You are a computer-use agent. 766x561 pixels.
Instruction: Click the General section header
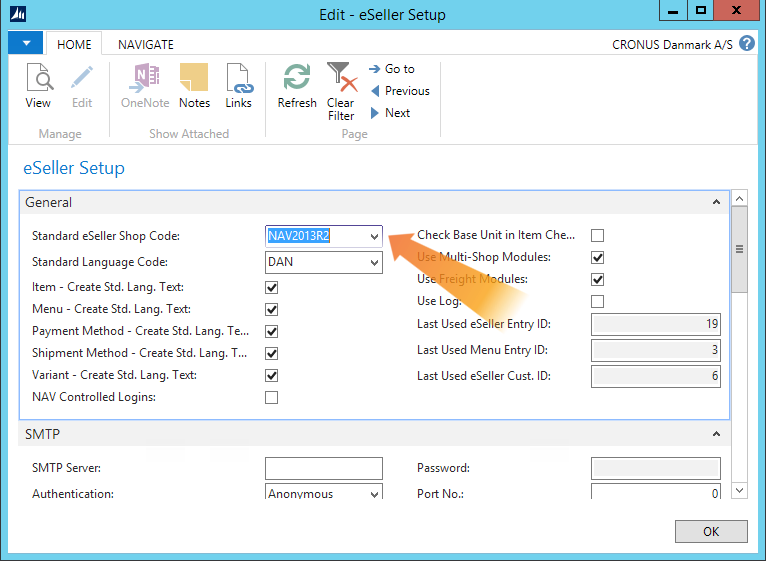(x=374, y=202)
